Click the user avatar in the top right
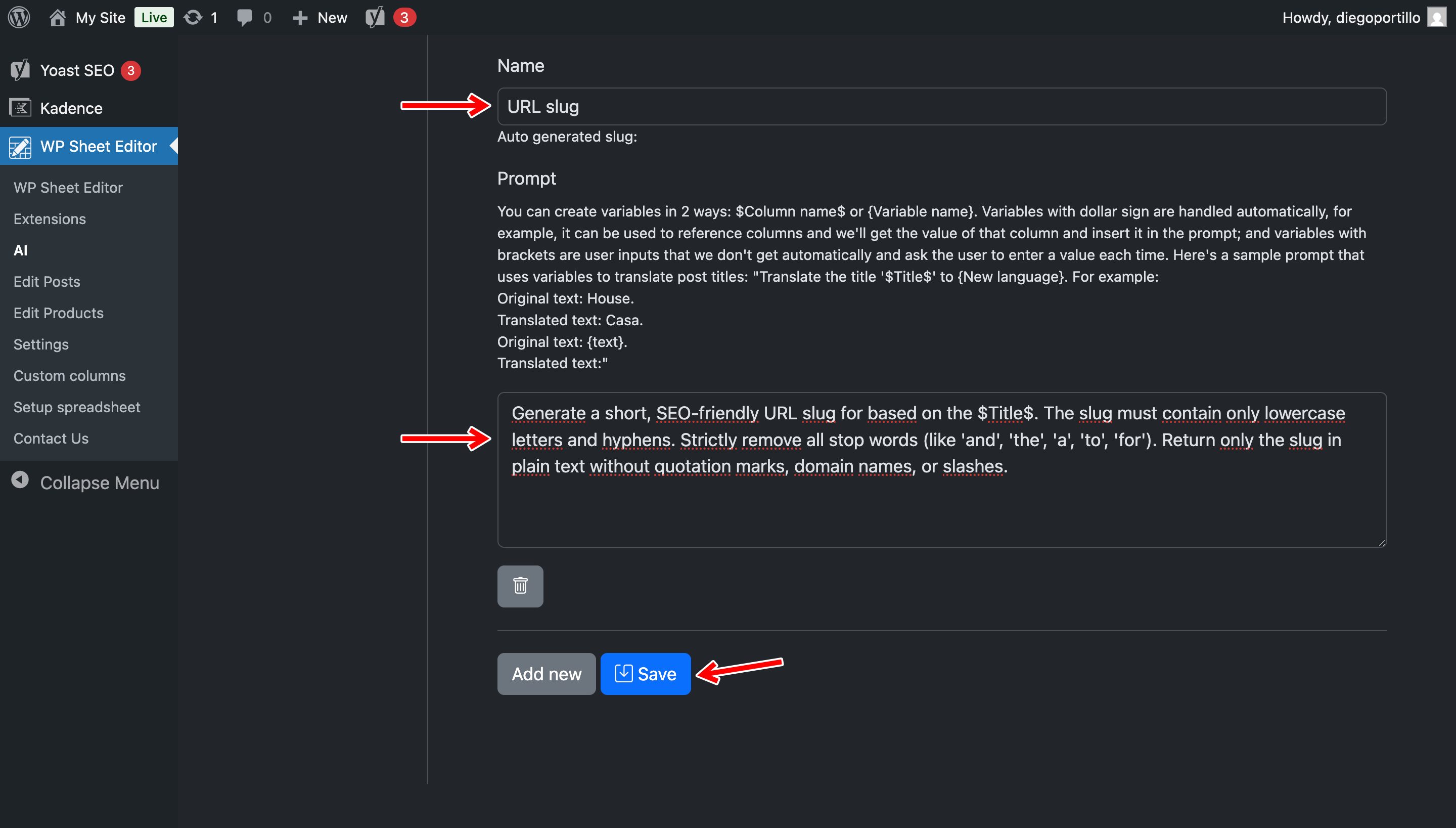The width and height of the screenshot is (1456, 828). pyautogui.click(x=1437, y=17)
